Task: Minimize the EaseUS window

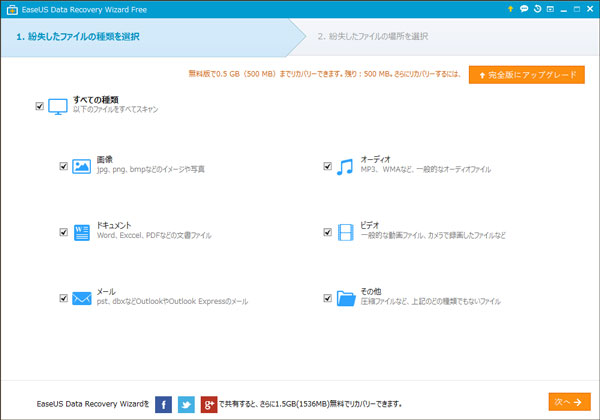Action: 563,10
